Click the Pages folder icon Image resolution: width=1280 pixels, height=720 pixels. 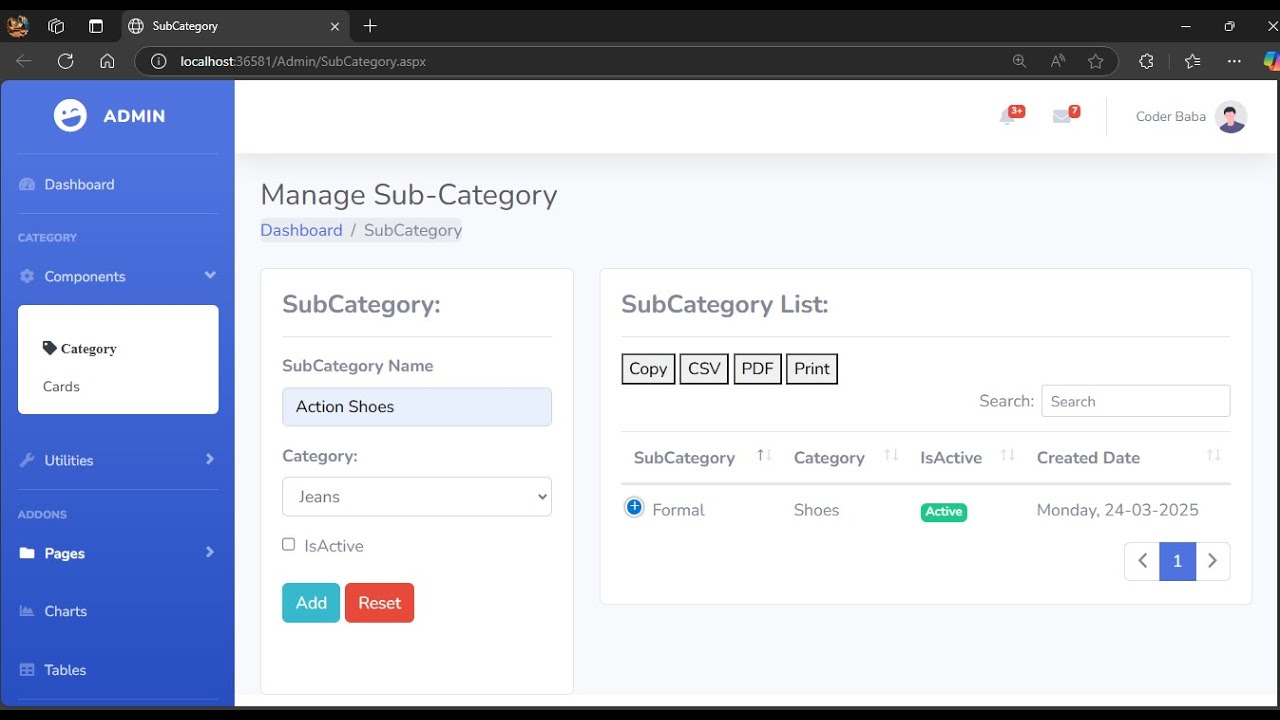[x=27, y=554]
